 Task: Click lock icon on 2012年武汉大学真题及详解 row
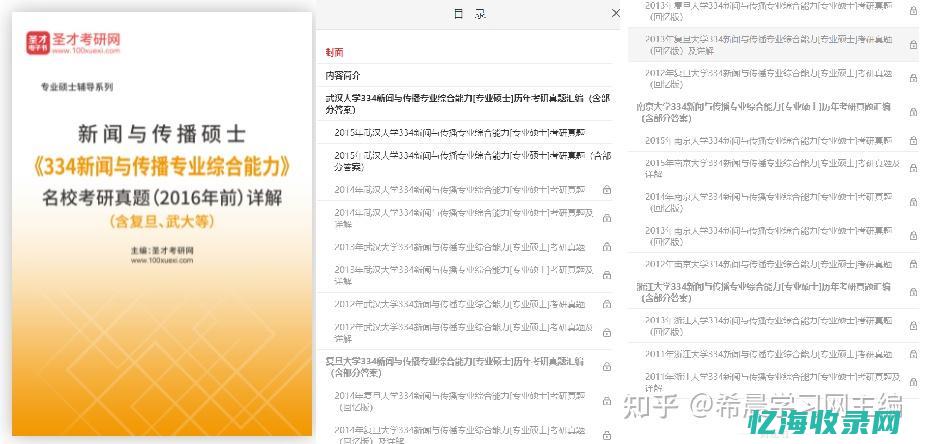click(607, 333)
